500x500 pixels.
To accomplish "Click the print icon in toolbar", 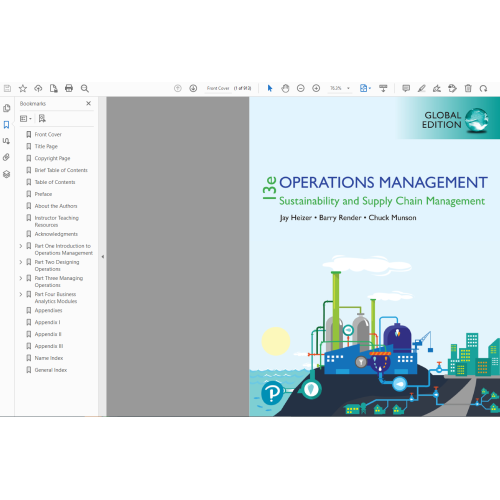I will point(69,88).
